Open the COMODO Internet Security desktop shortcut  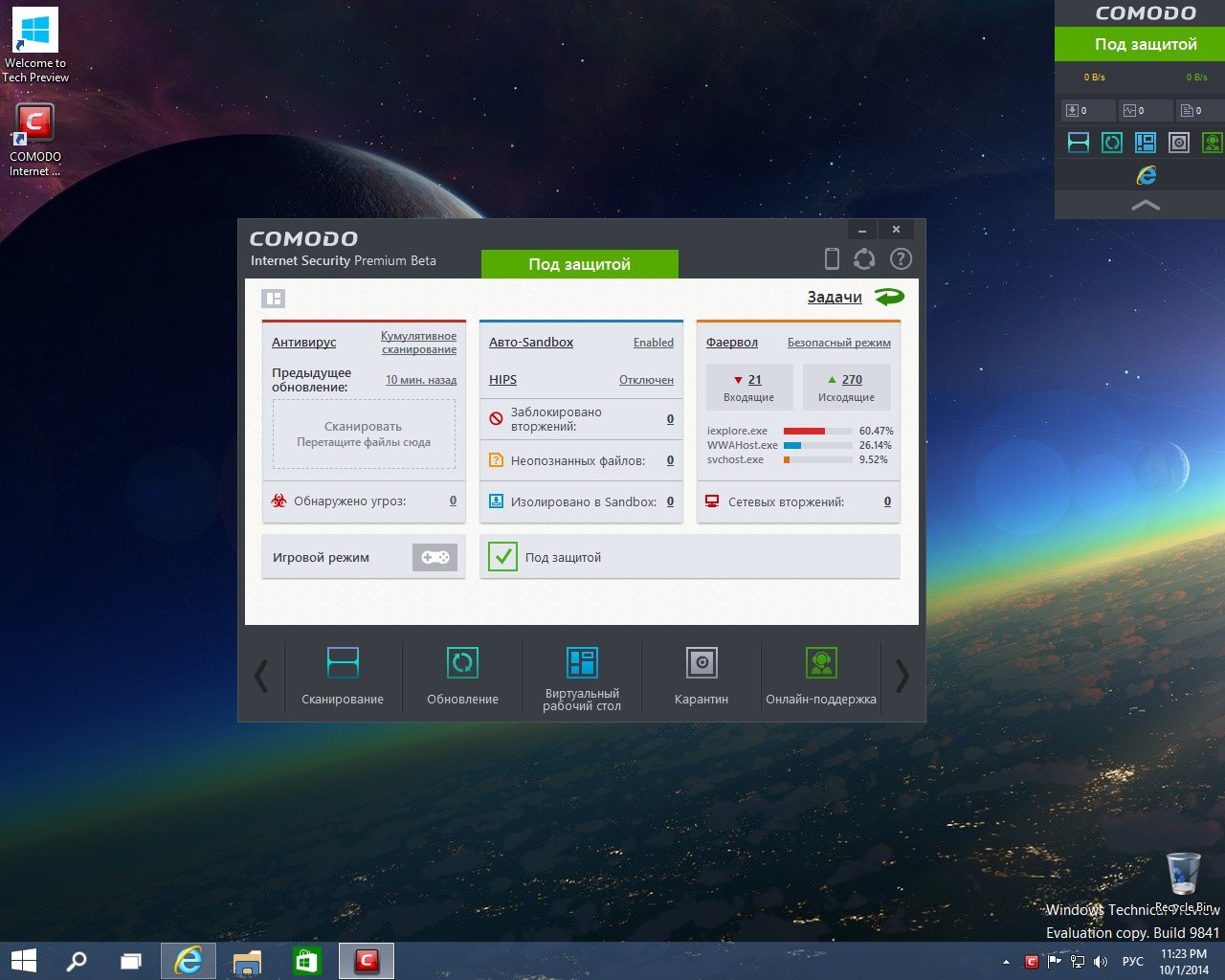click(35, 140)
